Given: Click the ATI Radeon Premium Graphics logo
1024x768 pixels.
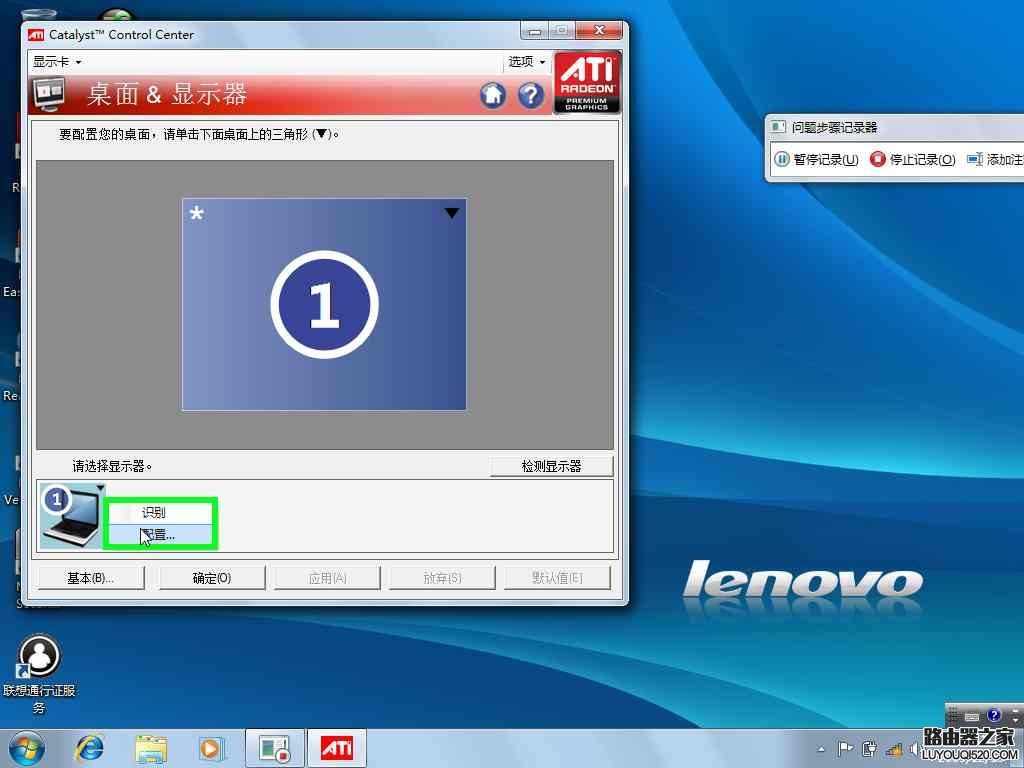Looking at the screenshot, I should coord(587,81).
